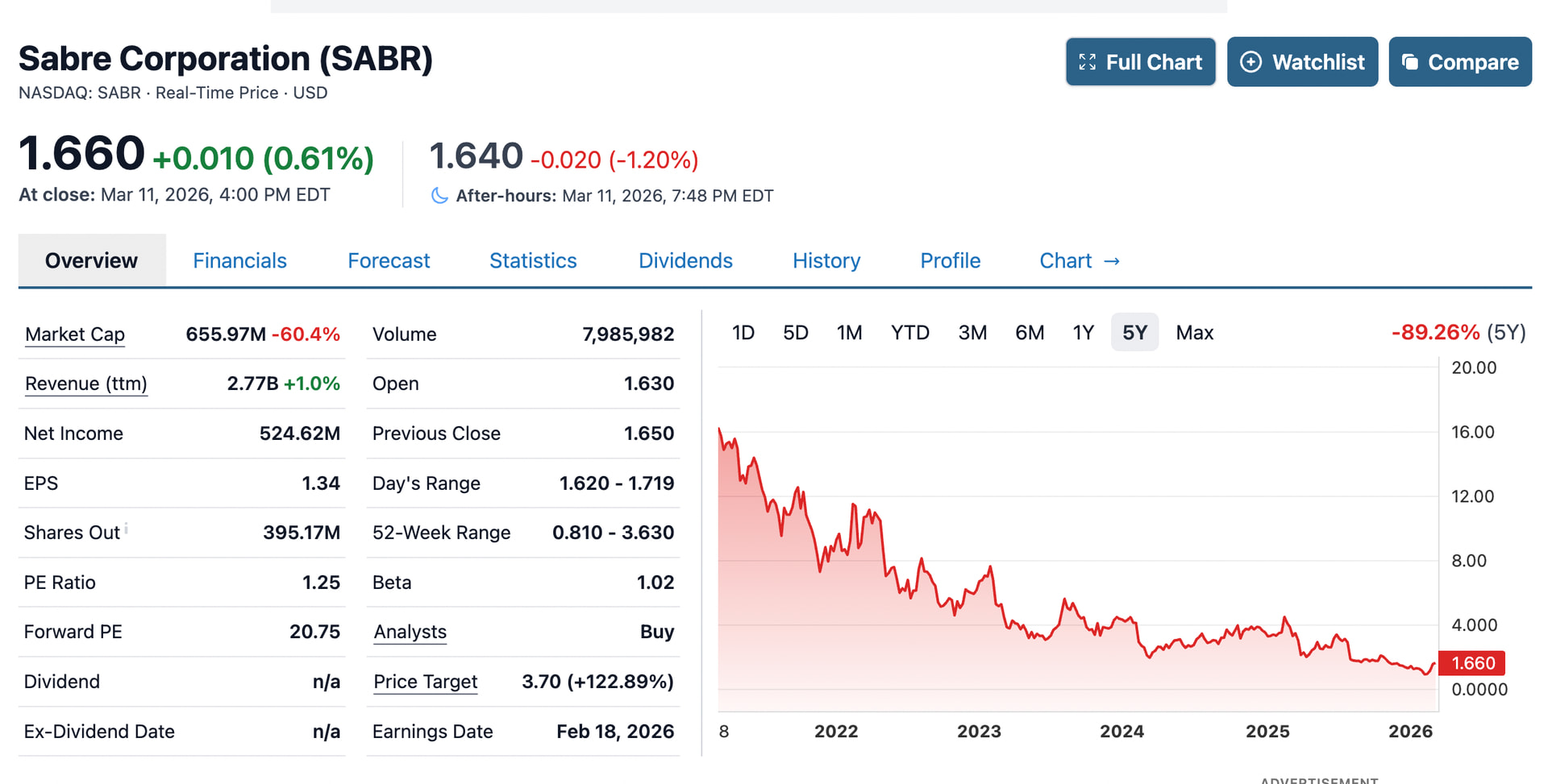Screen dimensions: 1548x784
Task: Select the 1Y chart range
Action: pyautogui.click(x=1083, y=333)
